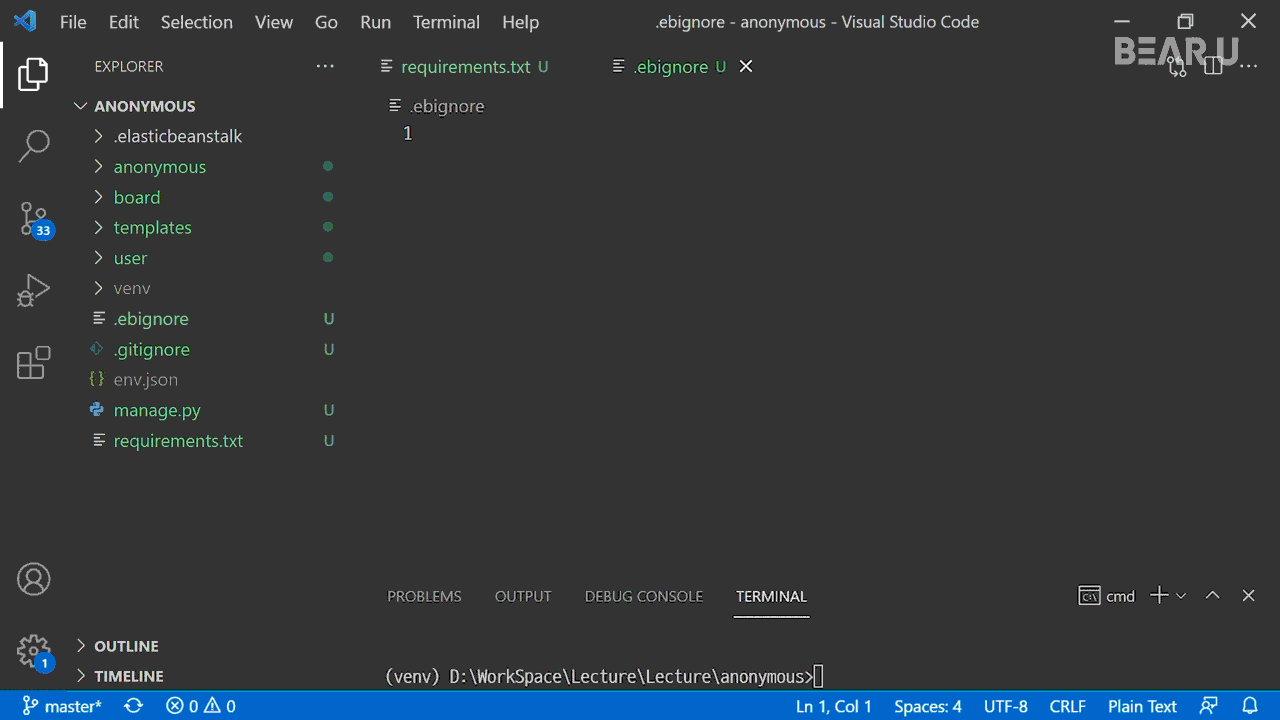The height and width of the screenshot is (720, 1280).
Task: Open the File menu
Action: [x=73, y=22]
